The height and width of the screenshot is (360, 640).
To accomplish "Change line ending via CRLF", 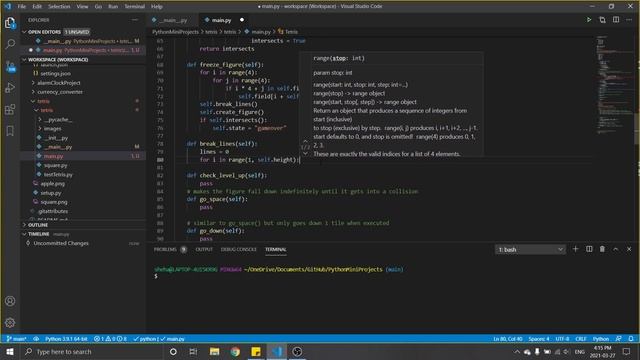I will pyautogui.click(x=581, y=339).
